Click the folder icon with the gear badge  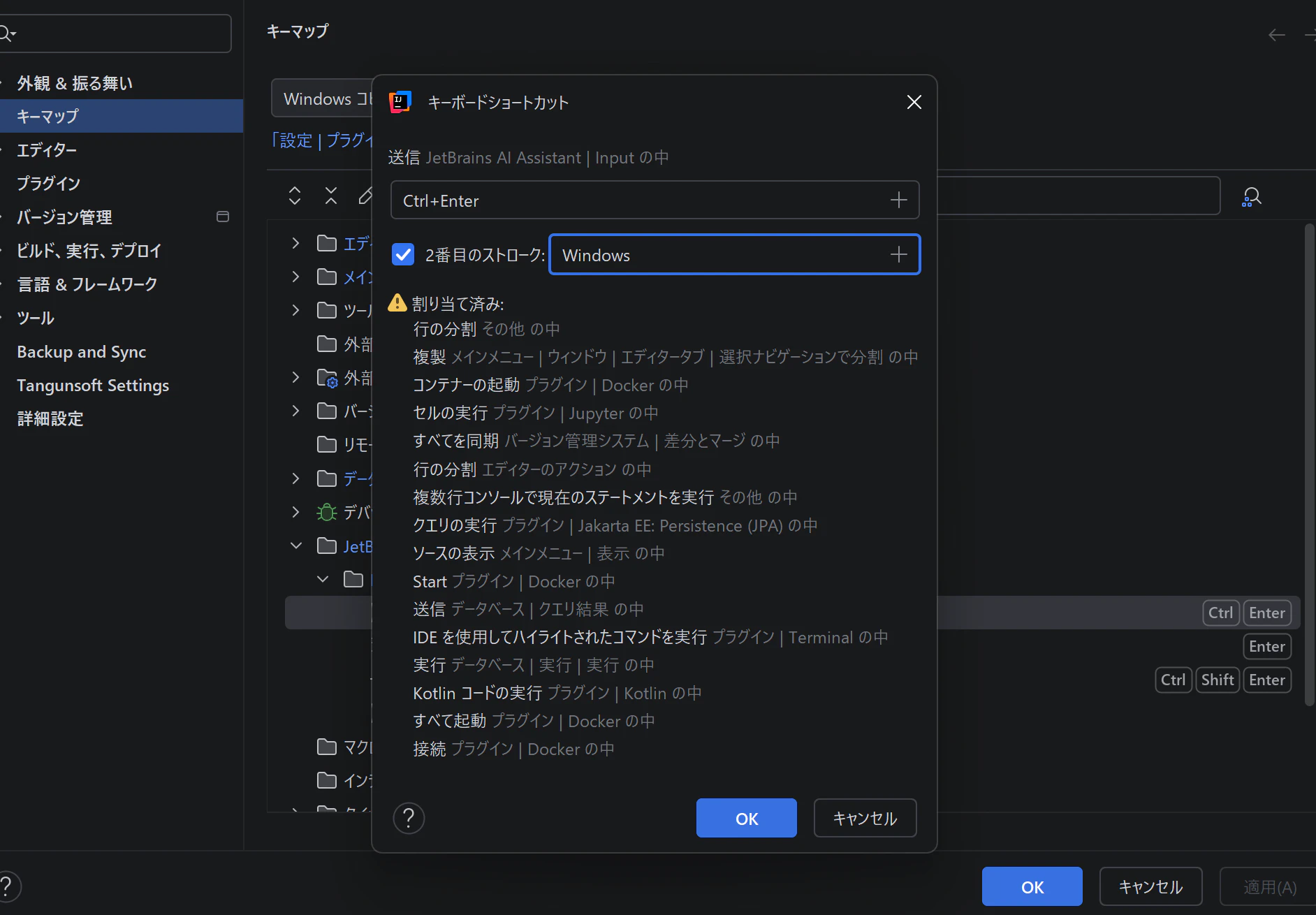point(328,378)
